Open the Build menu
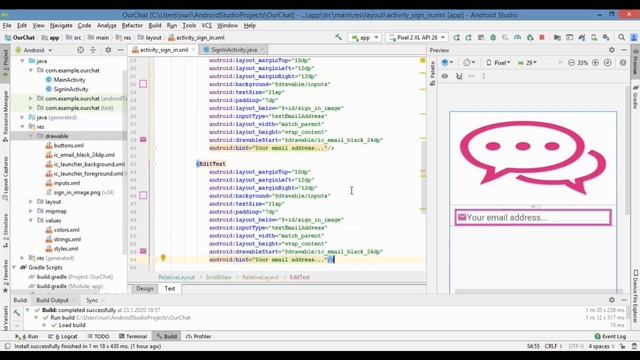Viewport: 640px width, 360px height. pos(155,25)
